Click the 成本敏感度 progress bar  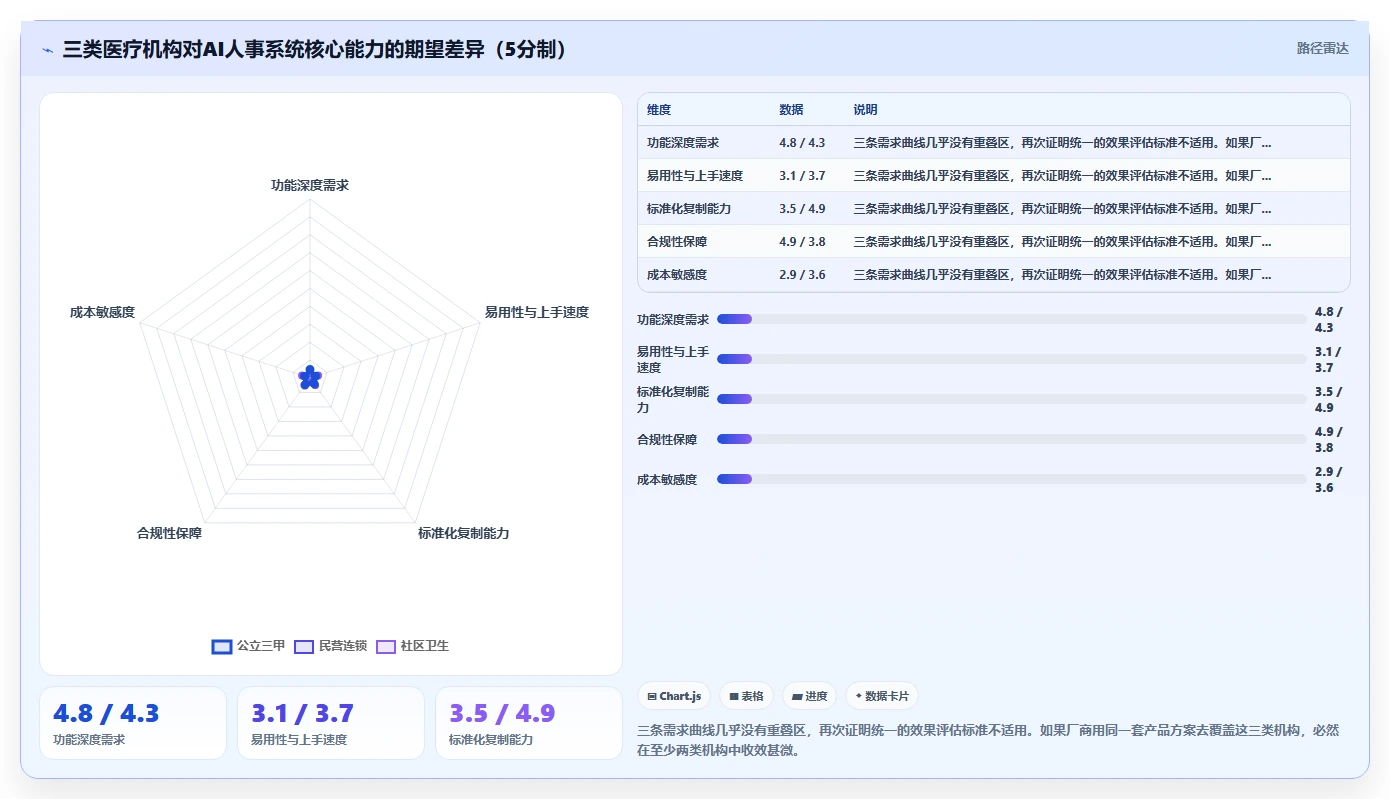[1011, 479]
